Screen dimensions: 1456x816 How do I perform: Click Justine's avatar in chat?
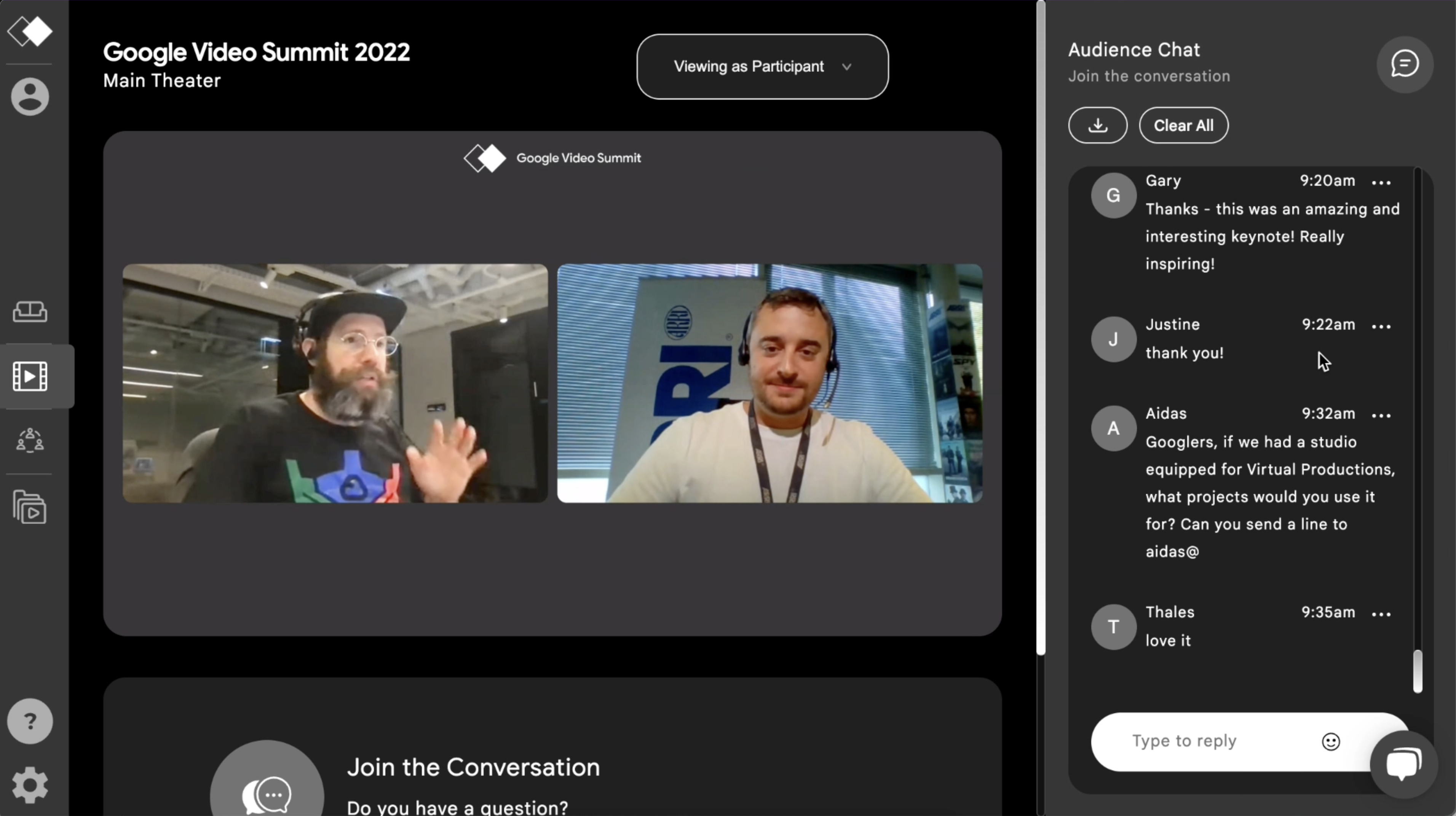[x=1113, y=339]
